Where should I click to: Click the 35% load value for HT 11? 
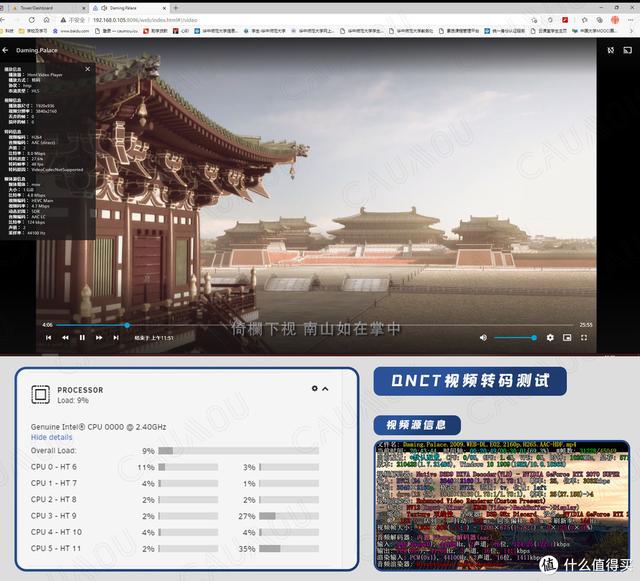point(247,549)
